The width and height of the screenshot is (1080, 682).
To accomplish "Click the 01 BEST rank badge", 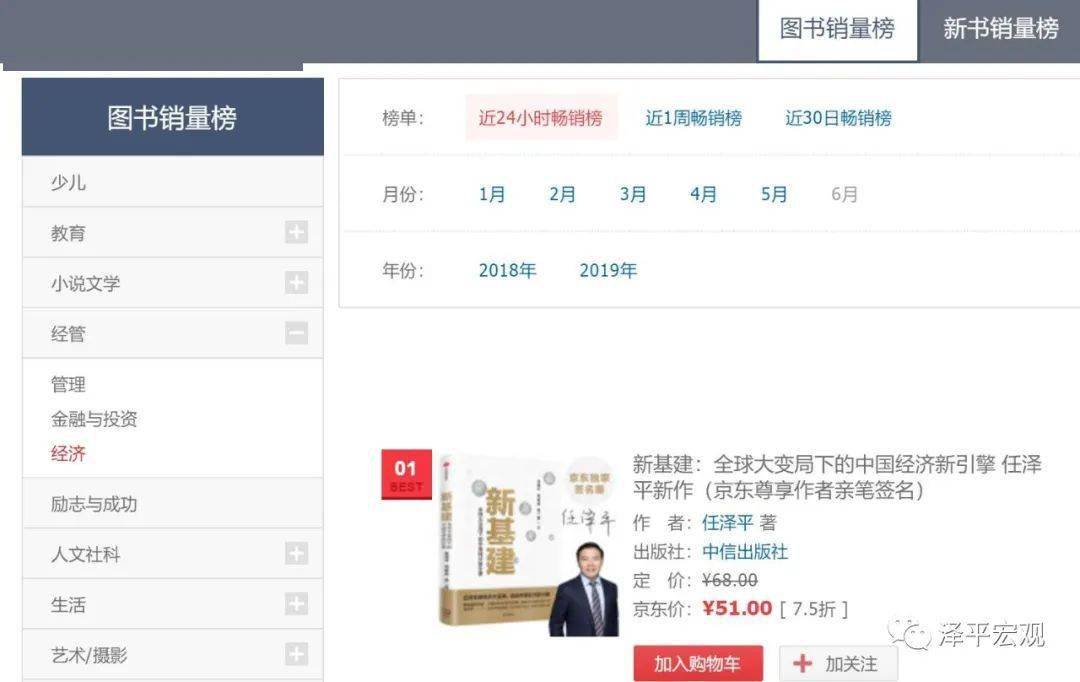I will [406, 474].
